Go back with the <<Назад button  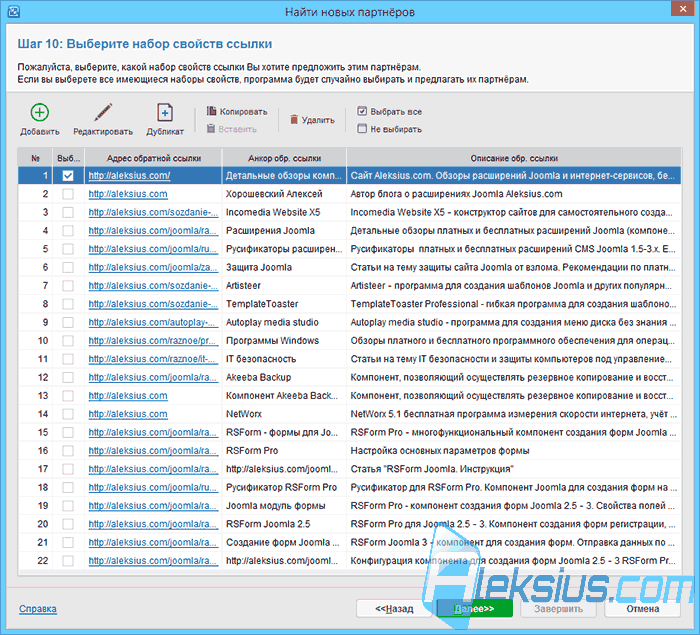[x=394, y=609]
